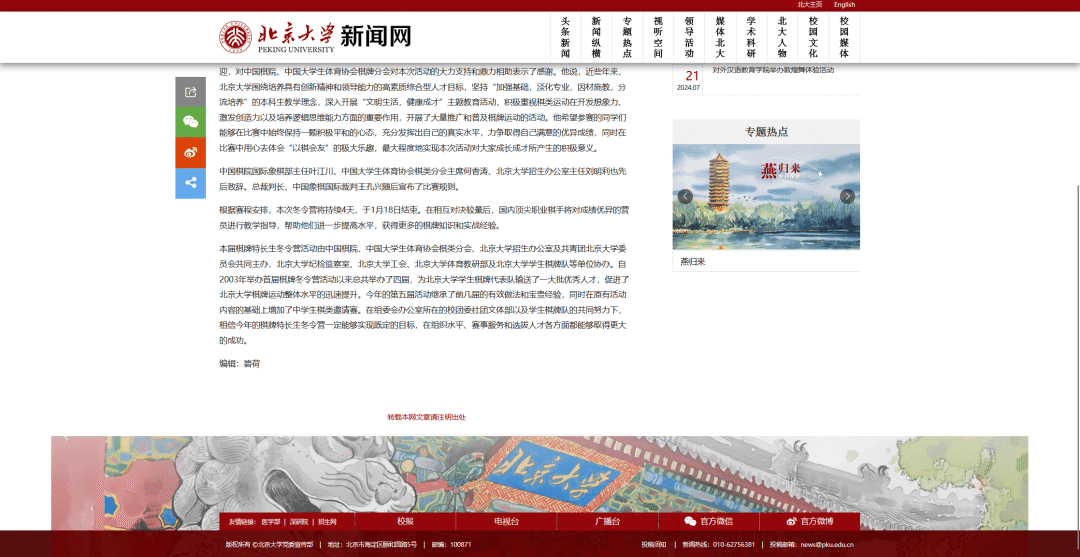The image size is (1080, 557).
Task: Open 头条新闻 navigation menu
Action: [x=565, y=37]
